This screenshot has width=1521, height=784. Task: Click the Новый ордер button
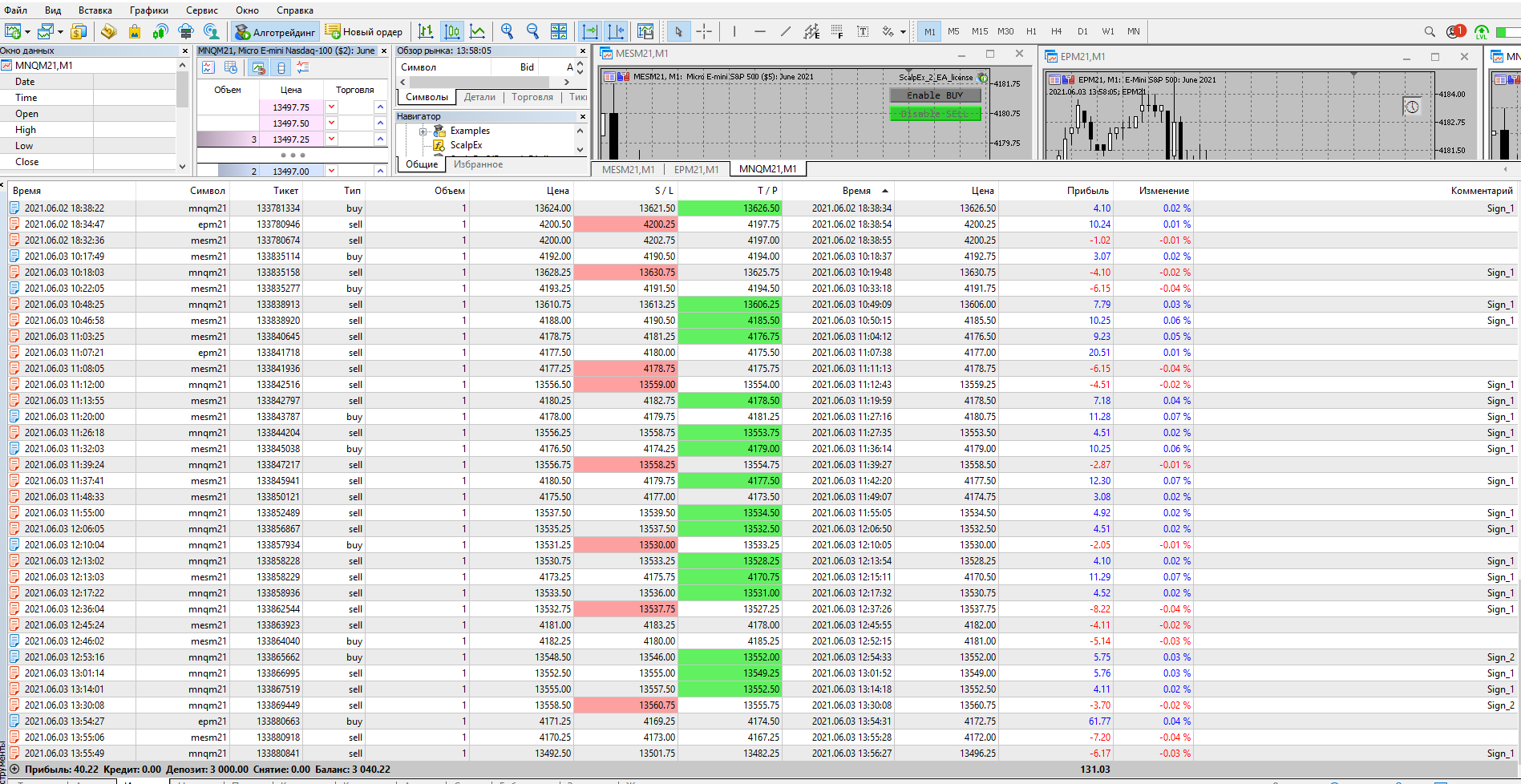tap(364, 32)
